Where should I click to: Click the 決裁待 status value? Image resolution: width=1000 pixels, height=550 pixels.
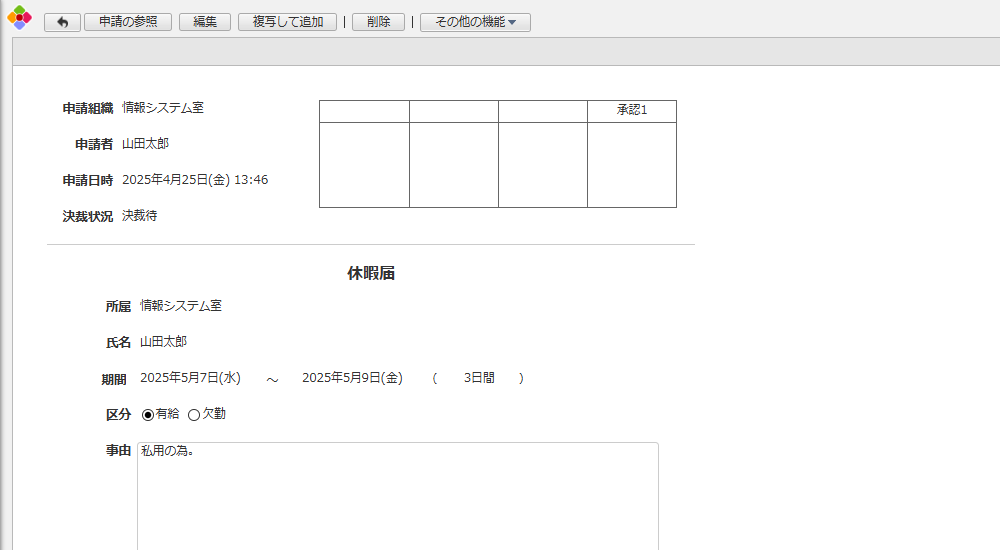click(140, 216)
